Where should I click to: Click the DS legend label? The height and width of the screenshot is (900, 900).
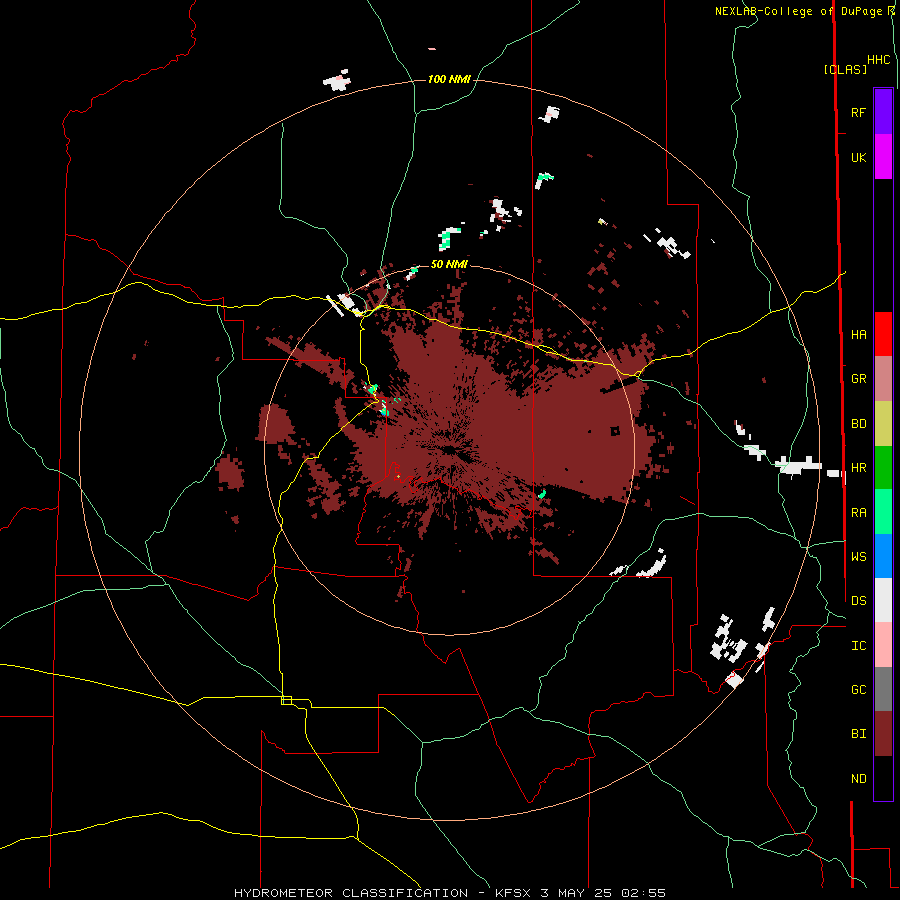point(858,601)
